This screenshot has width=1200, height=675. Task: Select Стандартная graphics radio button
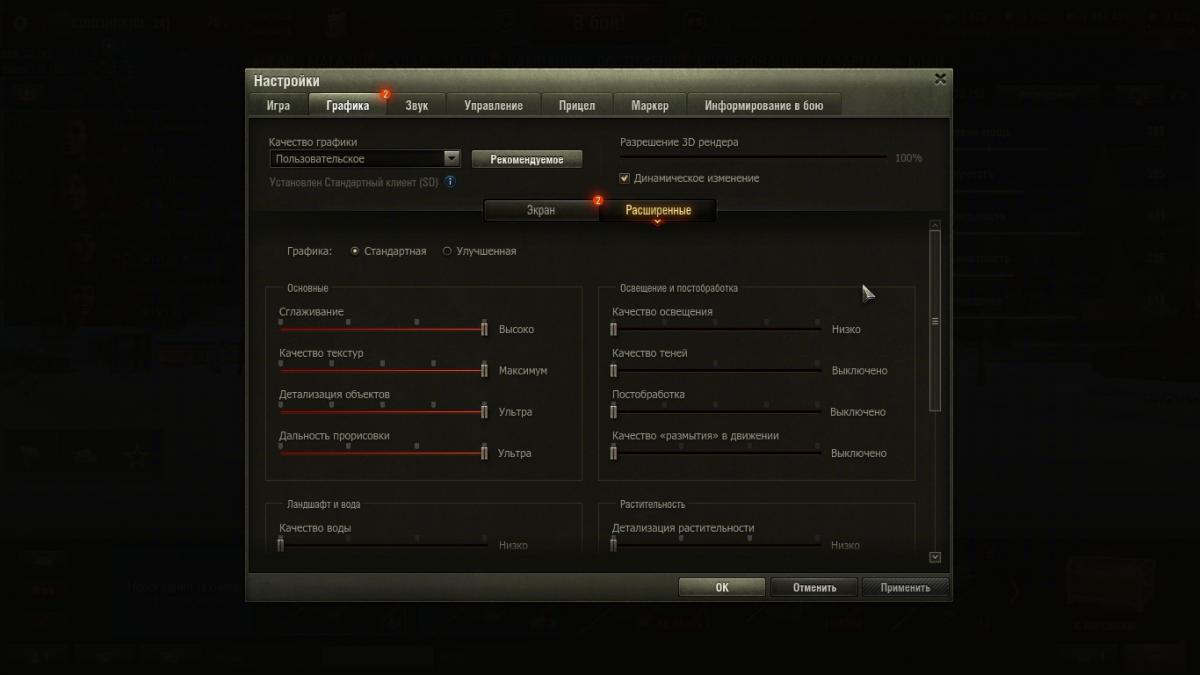[x=355, y=251]
